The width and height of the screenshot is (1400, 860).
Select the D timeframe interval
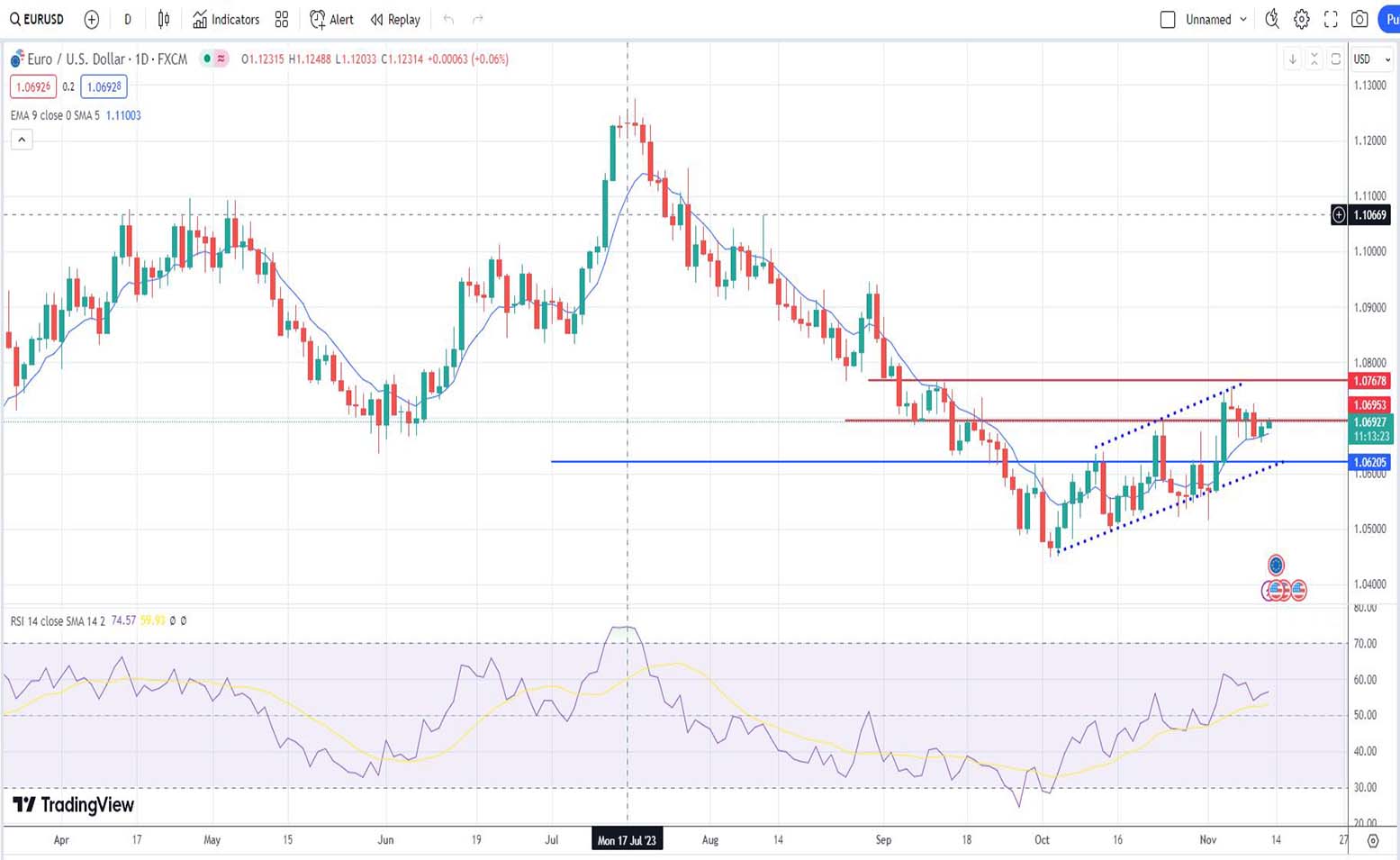point(128,19)
